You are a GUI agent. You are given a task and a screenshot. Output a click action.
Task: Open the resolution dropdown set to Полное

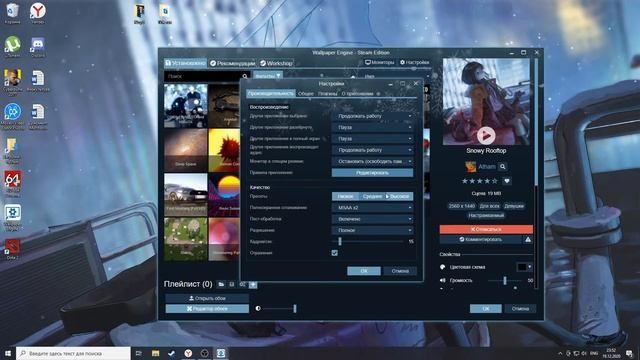pyautogui.click(x=372, y=230)
